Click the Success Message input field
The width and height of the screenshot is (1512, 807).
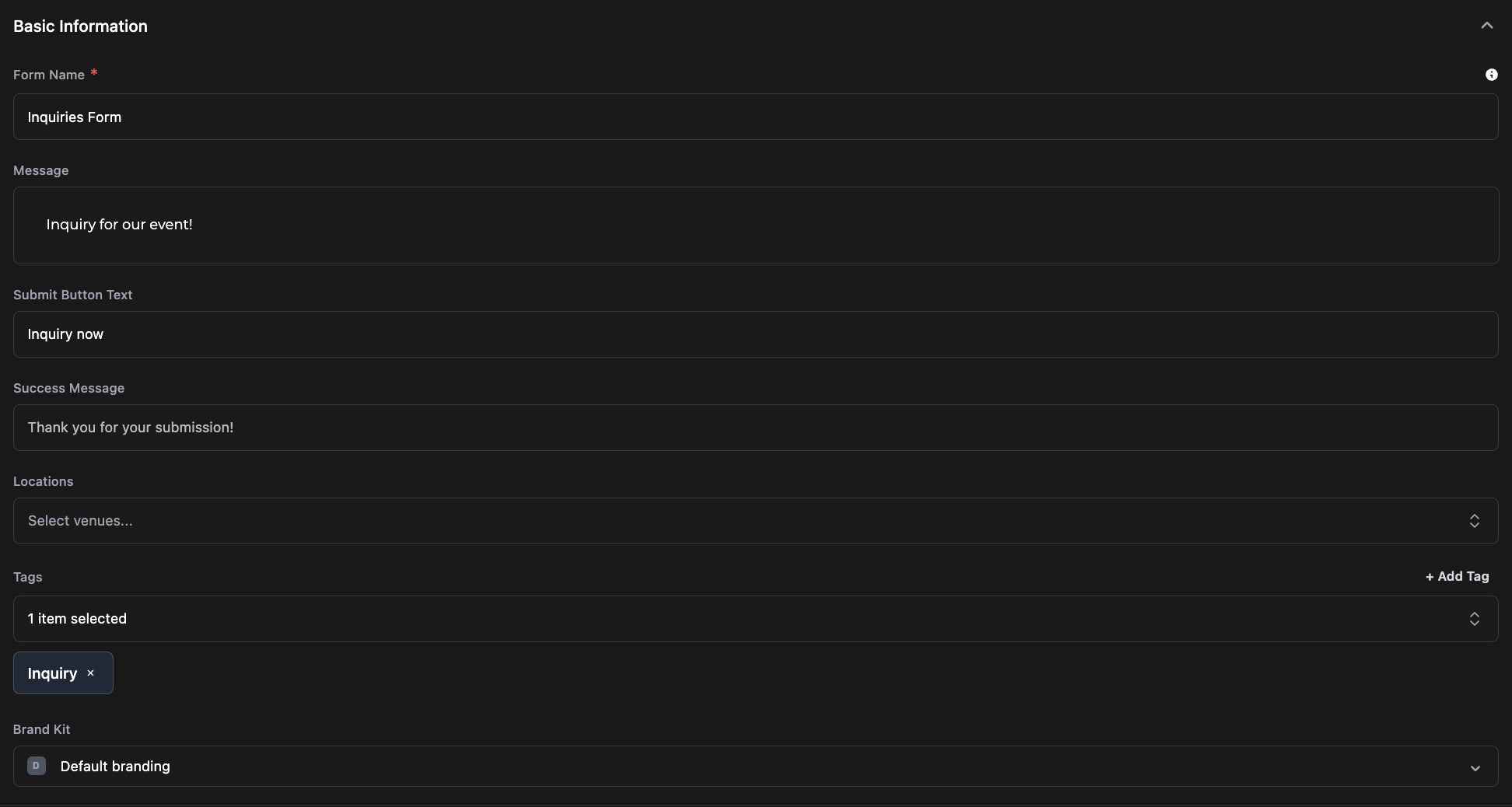tap(754, 428)
